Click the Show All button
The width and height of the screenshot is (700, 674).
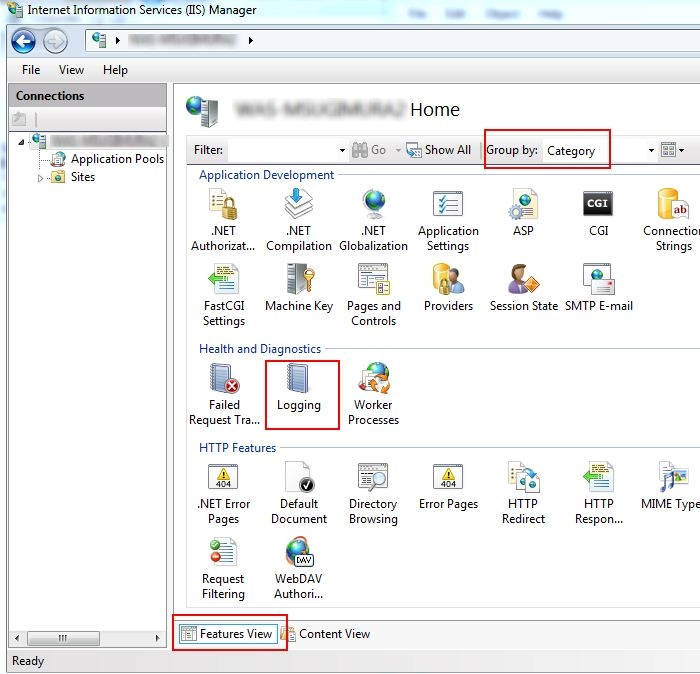[439, 150]
